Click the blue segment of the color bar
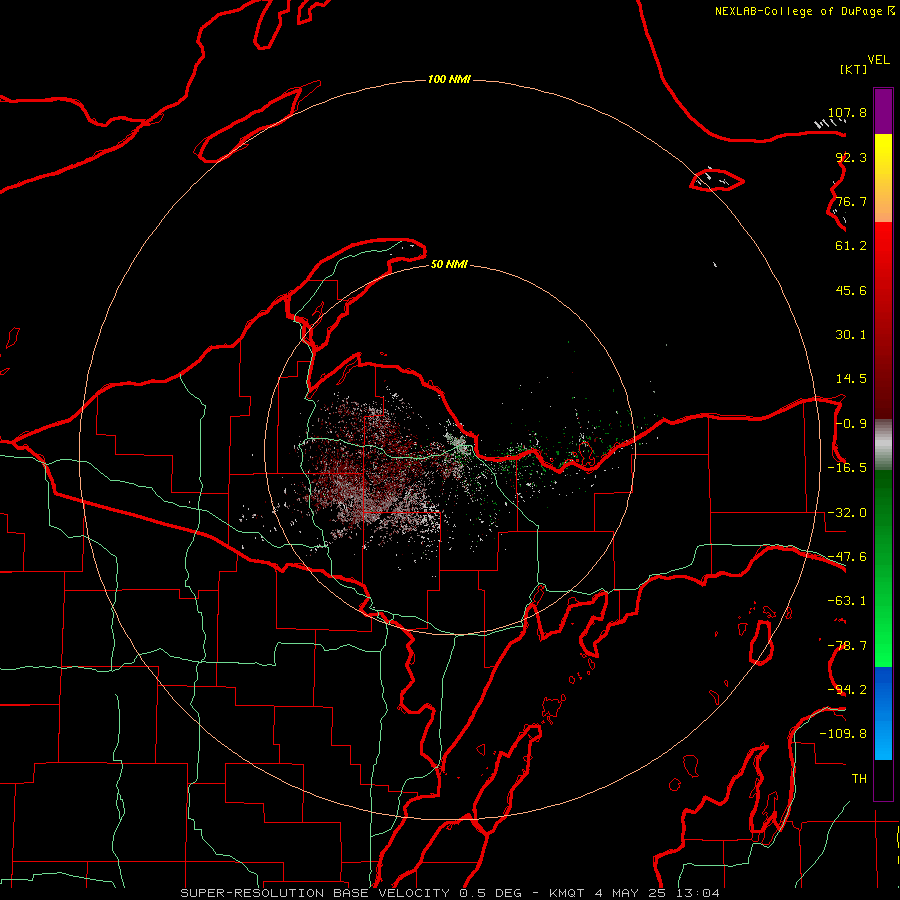 [883, 713]
